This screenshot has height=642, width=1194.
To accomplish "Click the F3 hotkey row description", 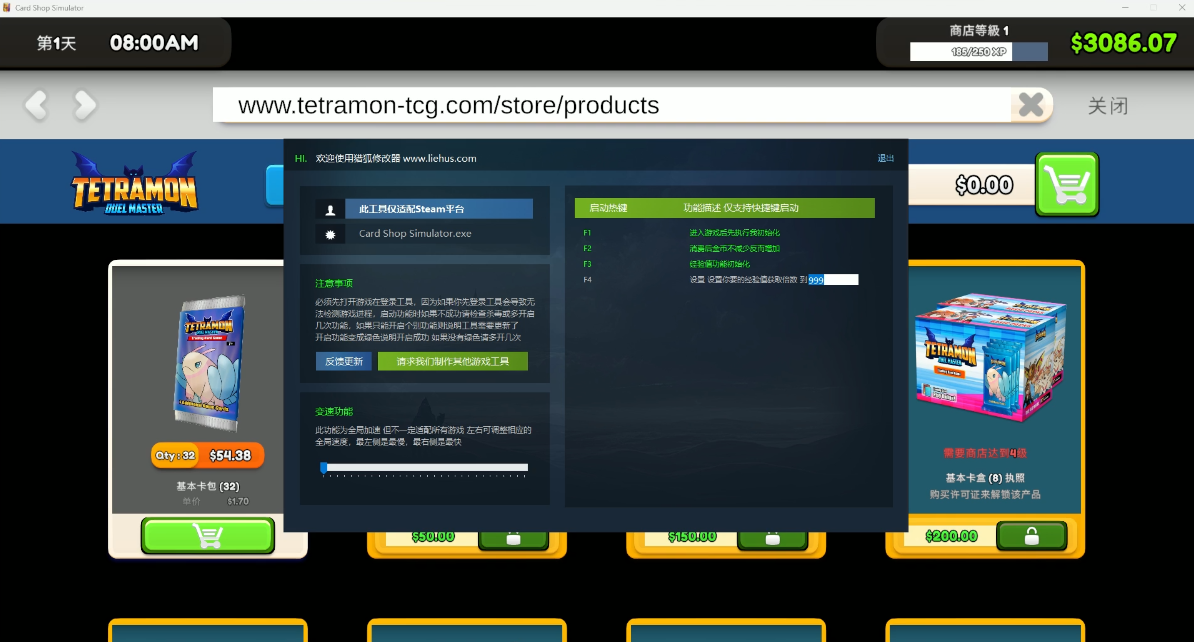I will coord(719,264).
